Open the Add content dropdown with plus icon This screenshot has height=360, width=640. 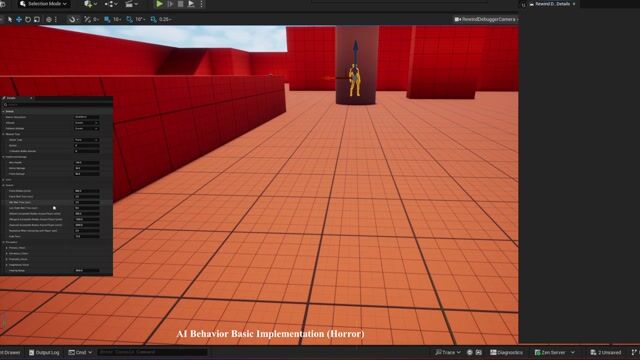tap(90, 4)
